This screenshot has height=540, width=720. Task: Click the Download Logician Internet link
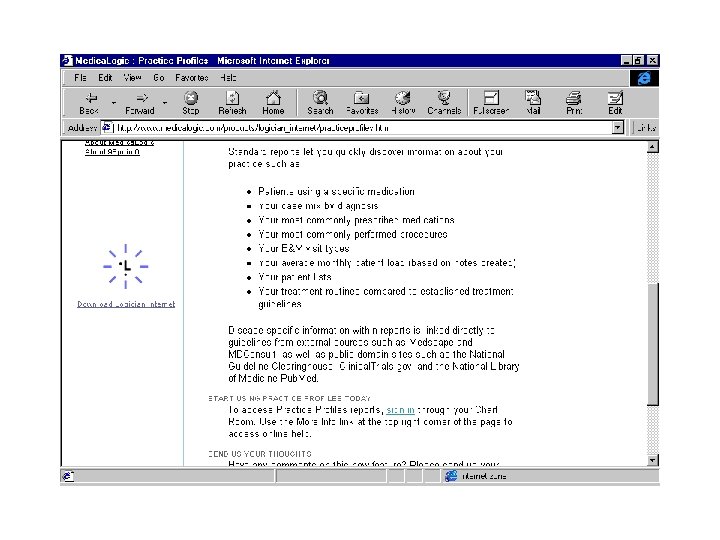tap(126, 304)
